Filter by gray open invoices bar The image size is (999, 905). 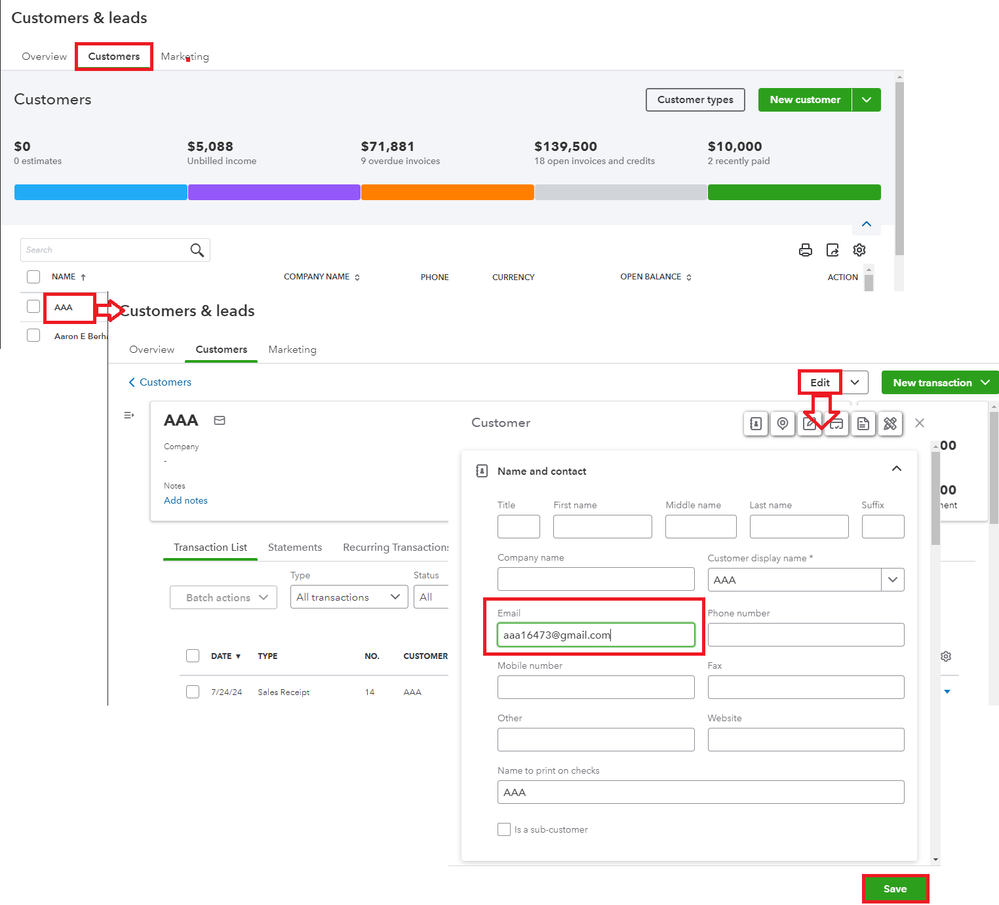(621, 192)
